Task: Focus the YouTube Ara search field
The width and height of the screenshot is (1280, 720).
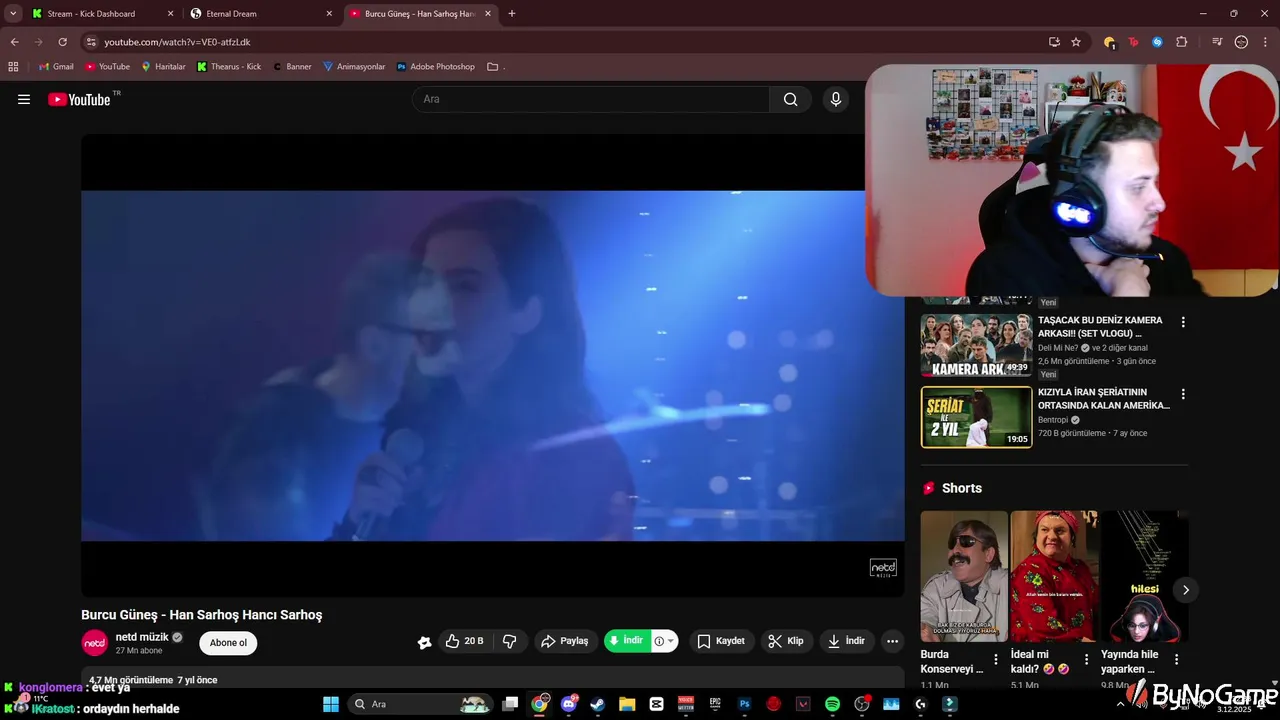Action: click(590, 99)
